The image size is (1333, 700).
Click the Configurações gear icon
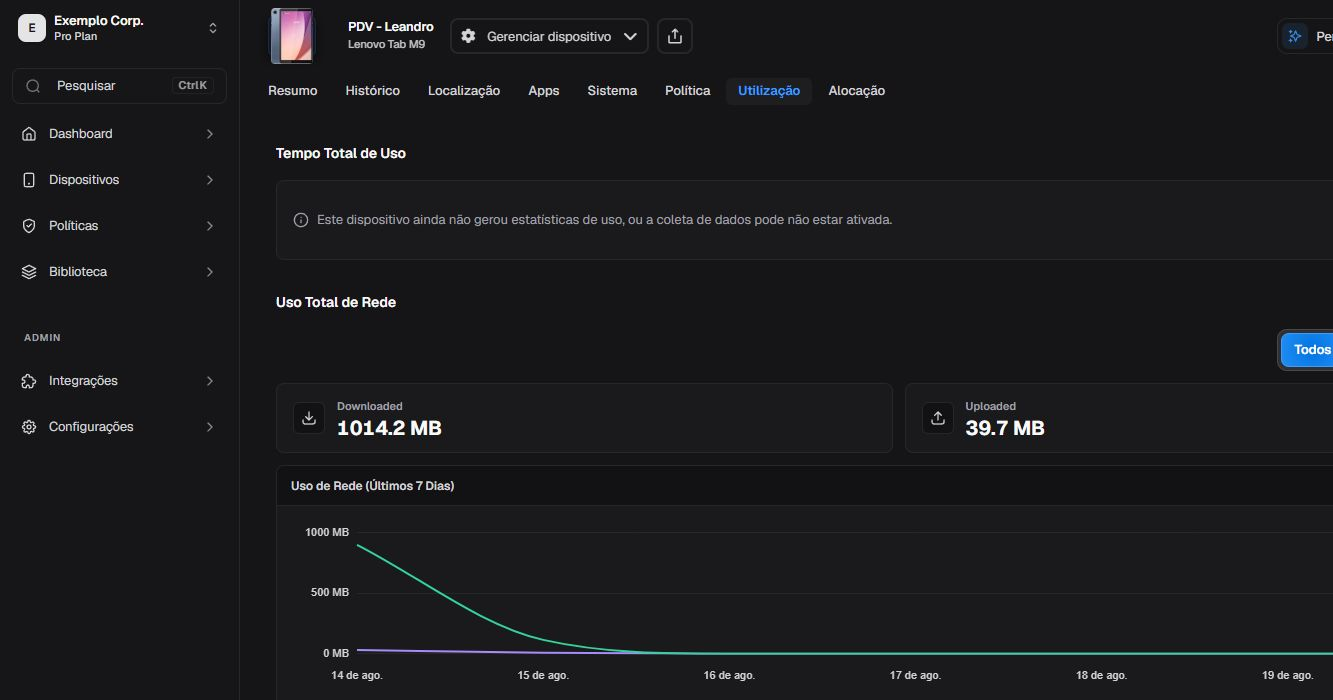(x=29, y=427)
